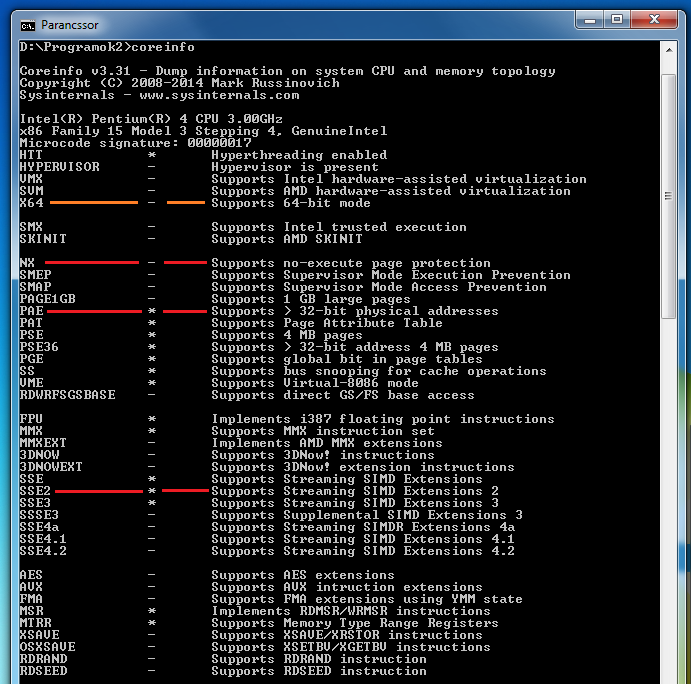Image resolution: width=691 pixels, height=684 pixels.
Task: Click the 'D:\Programok2>coreinfo' command line
Action: tap(107, 47)
